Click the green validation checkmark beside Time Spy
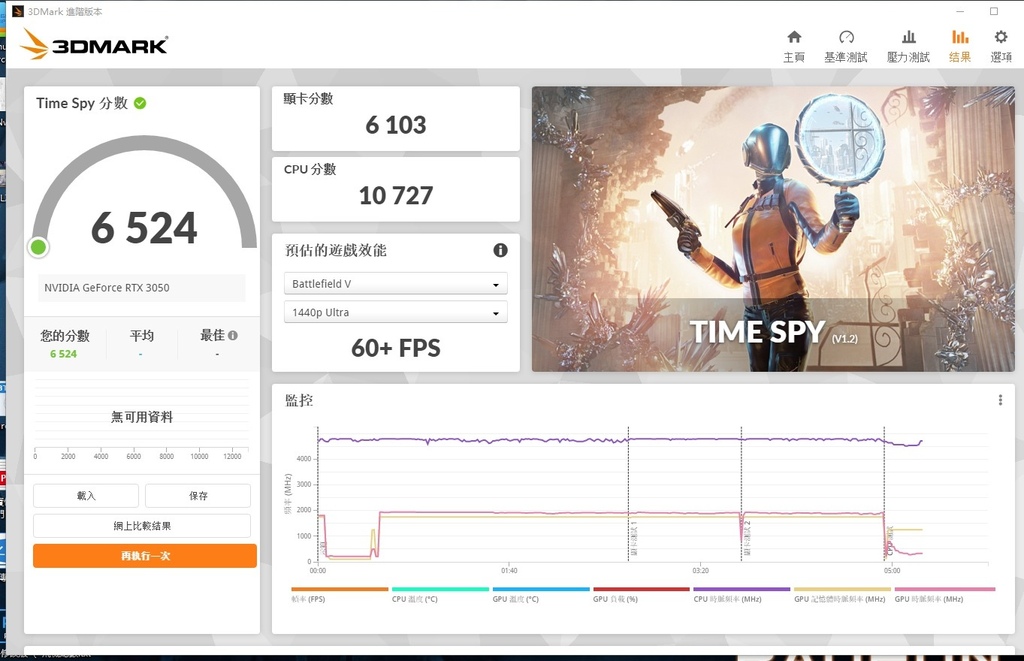 (140, 103)
